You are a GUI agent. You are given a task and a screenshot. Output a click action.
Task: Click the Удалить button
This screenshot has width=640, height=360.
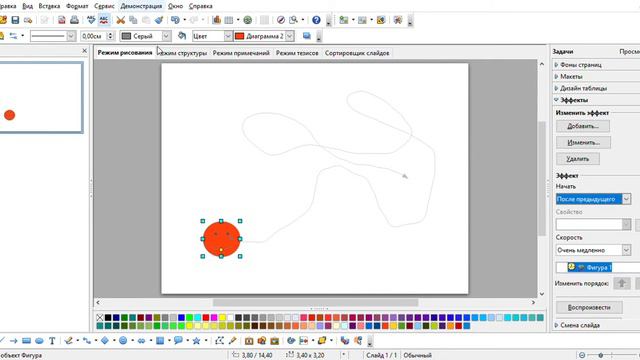click(x=578, y=159)
